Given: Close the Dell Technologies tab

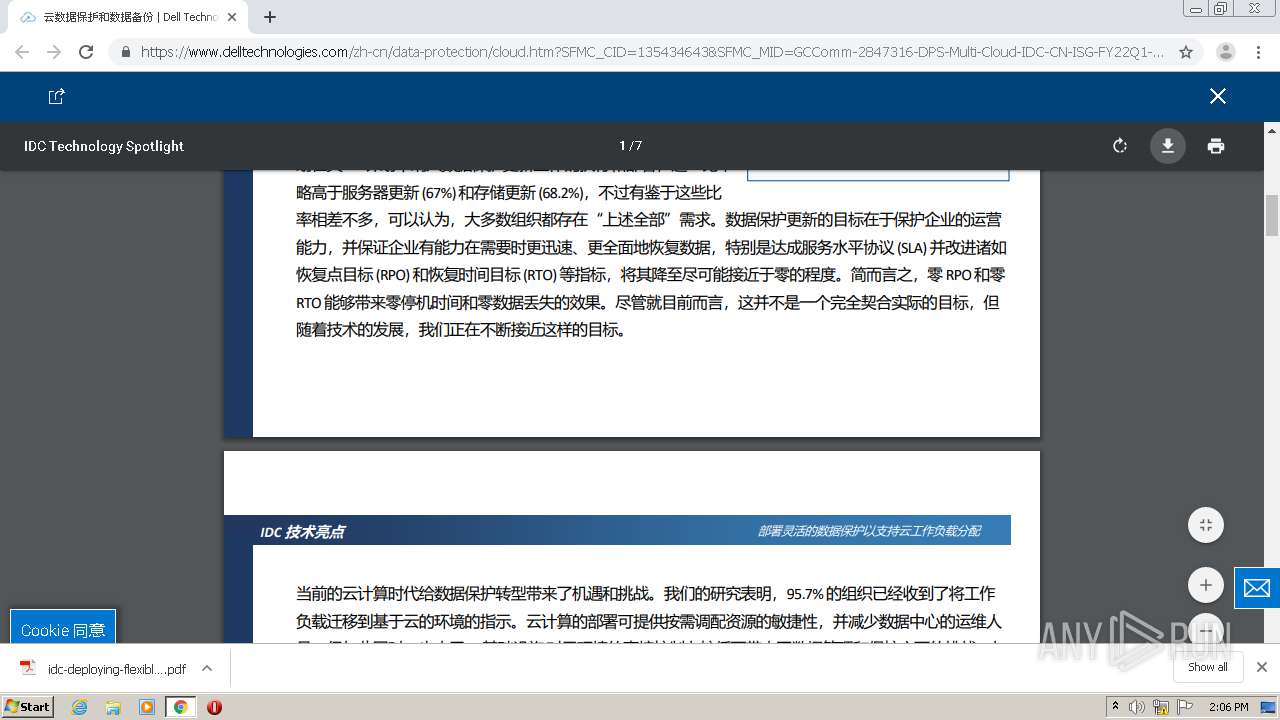Looking at the screenshot, I should pyautogui.click(x=232, y=17).
